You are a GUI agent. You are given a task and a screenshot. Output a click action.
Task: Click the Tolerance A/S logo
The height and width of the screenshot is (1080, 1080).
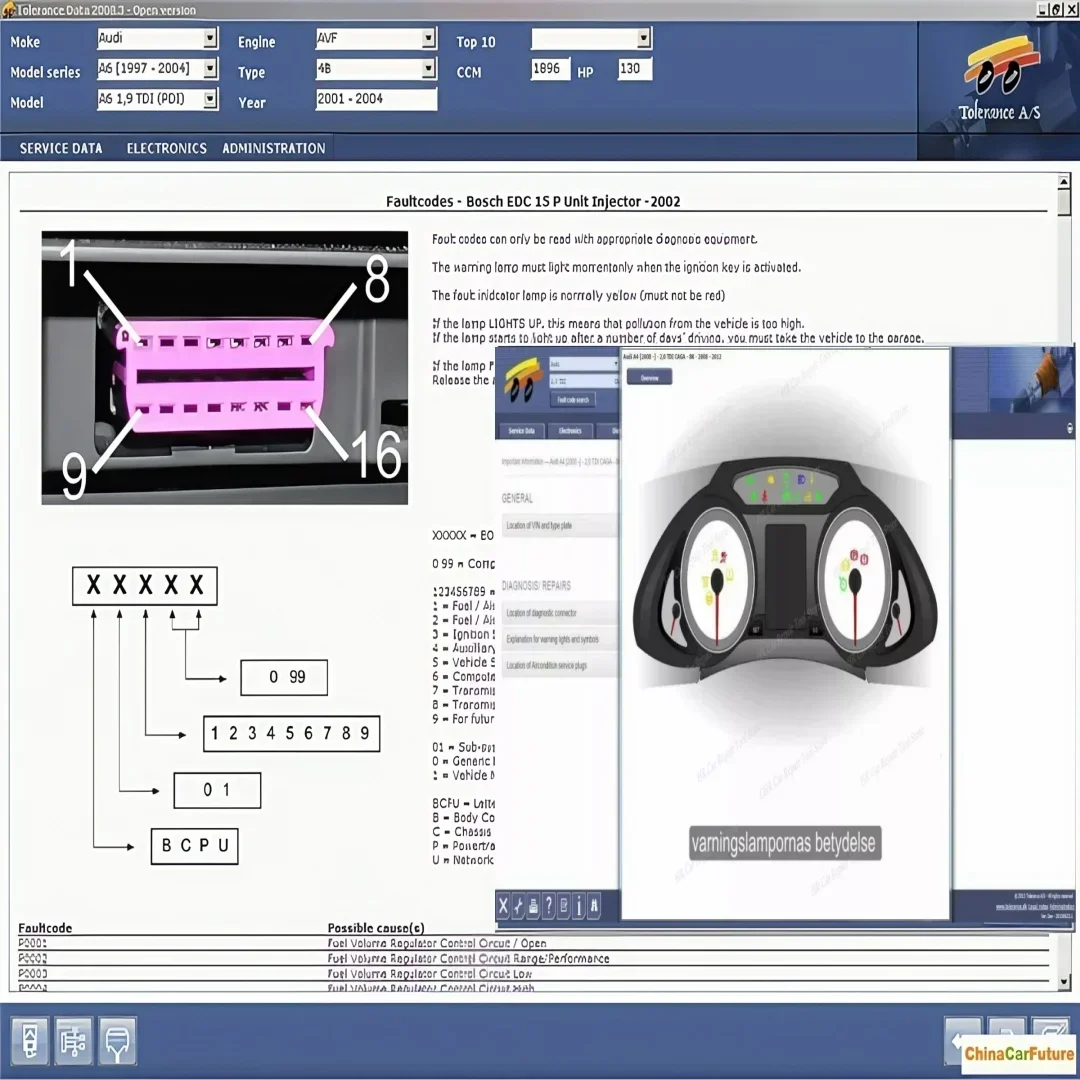click(999, 79)
